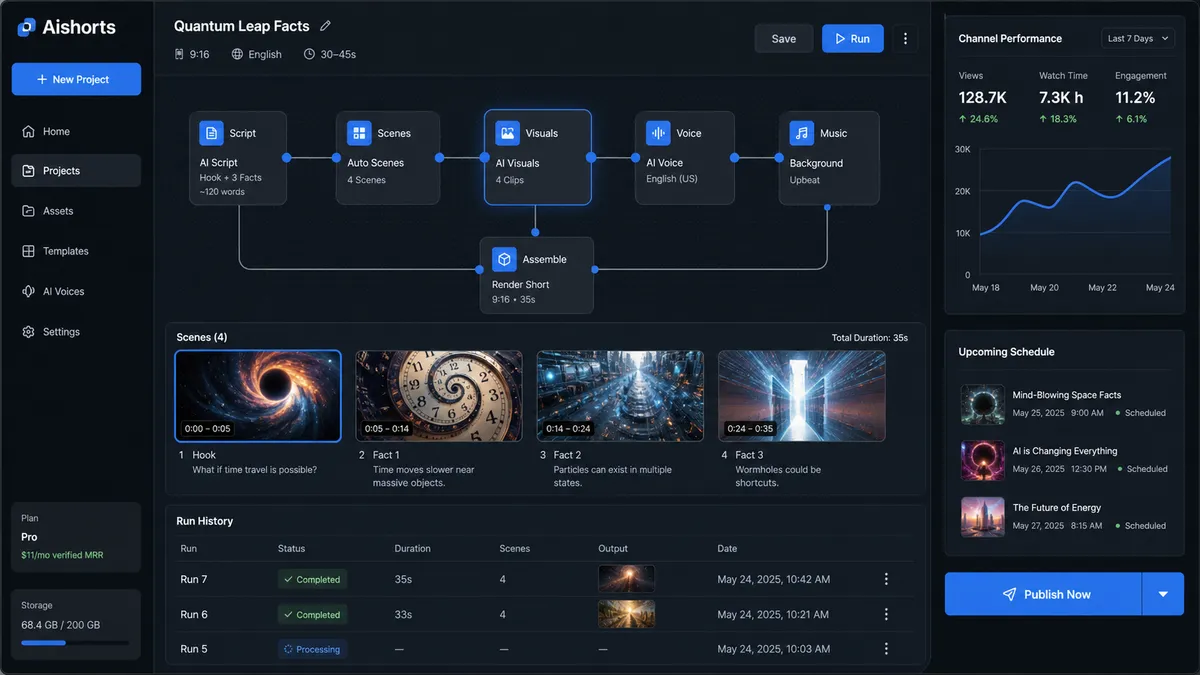Image resolution: width=1200 pixels, height=675 pixels.
Task: Click the AI Voices speaker icon
Action: point(28,291)
